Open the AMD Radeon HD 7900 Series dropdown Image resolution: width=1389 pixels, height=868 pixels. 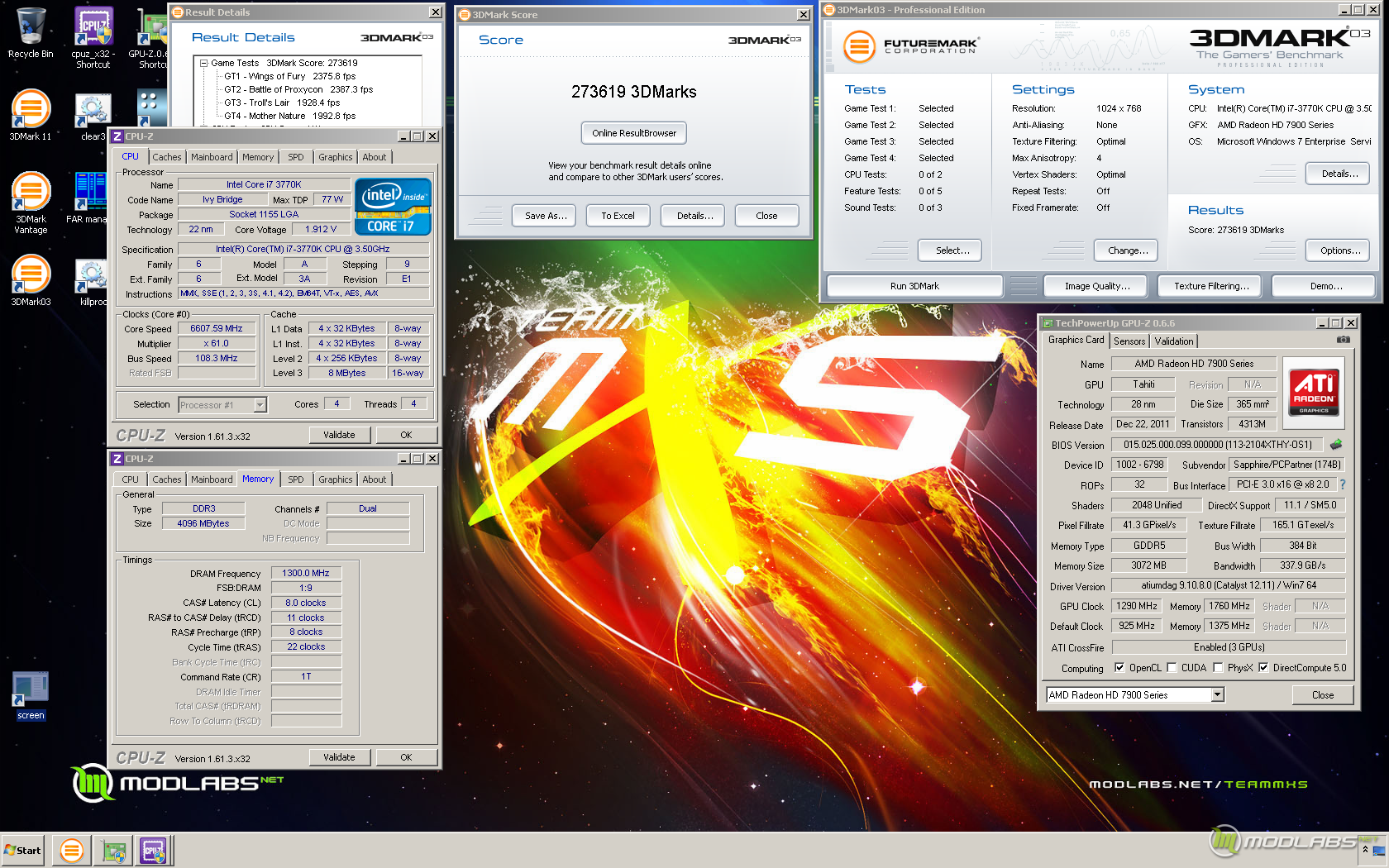pos(1217,695)
